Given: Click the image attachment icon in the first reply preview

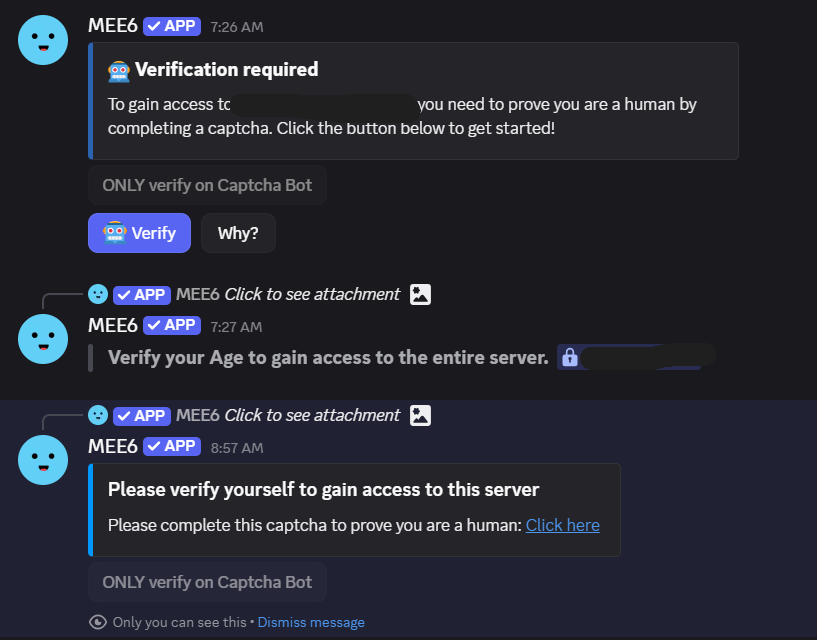Looking at the screenshot, I should [419, 294].
